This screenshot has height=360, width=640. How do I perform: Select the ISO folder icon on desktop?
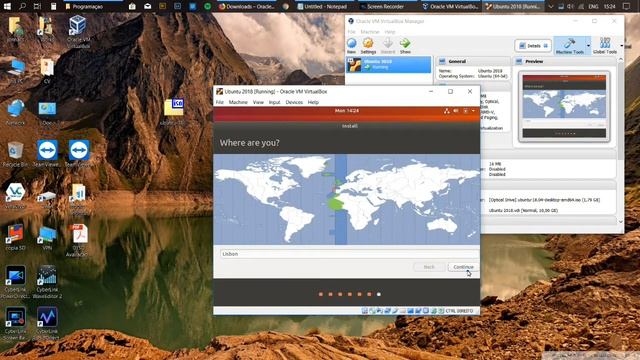click(173, 111)
